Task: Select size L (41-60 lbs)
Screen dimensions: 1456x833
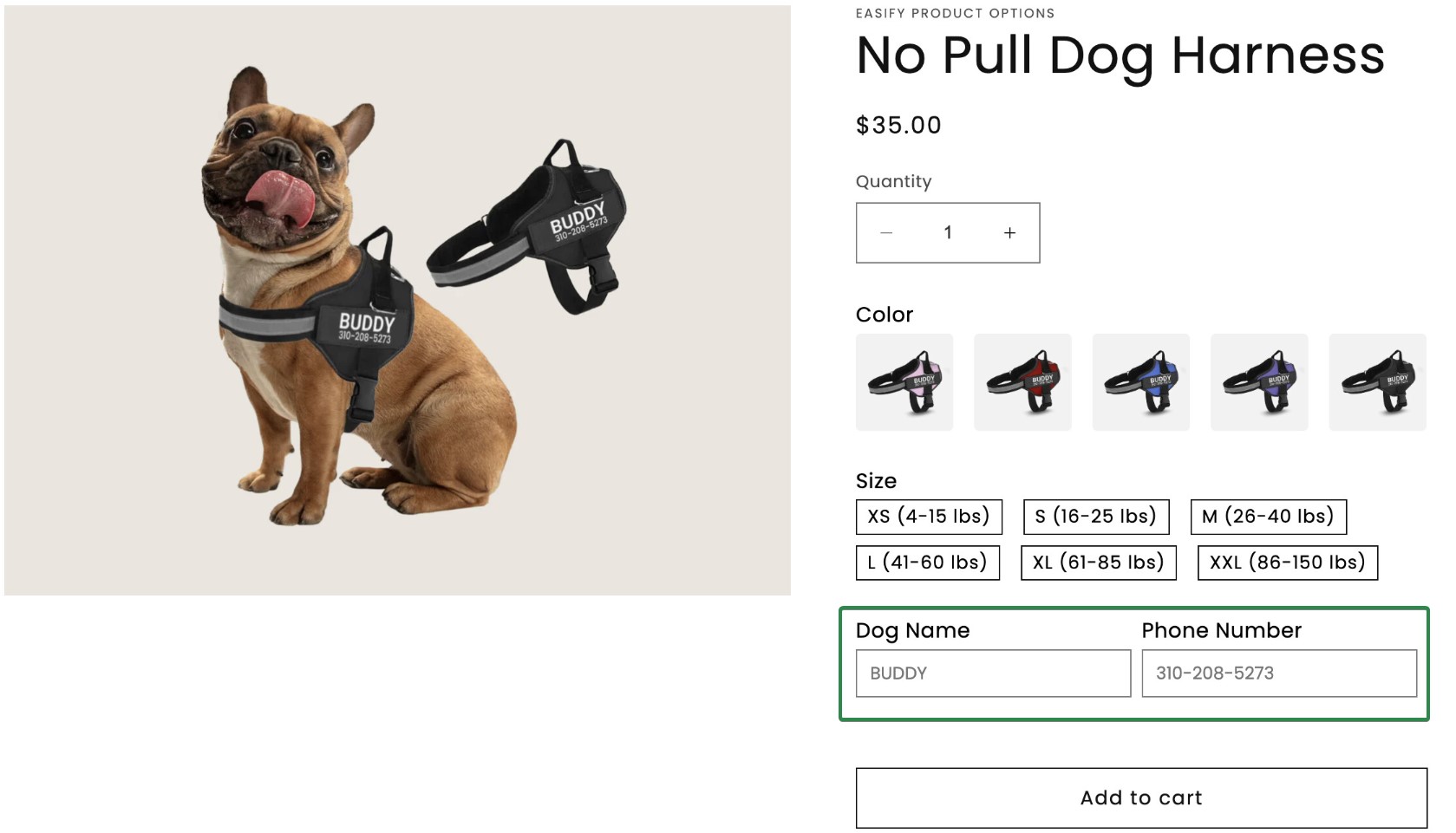Action: pos(925,563)
